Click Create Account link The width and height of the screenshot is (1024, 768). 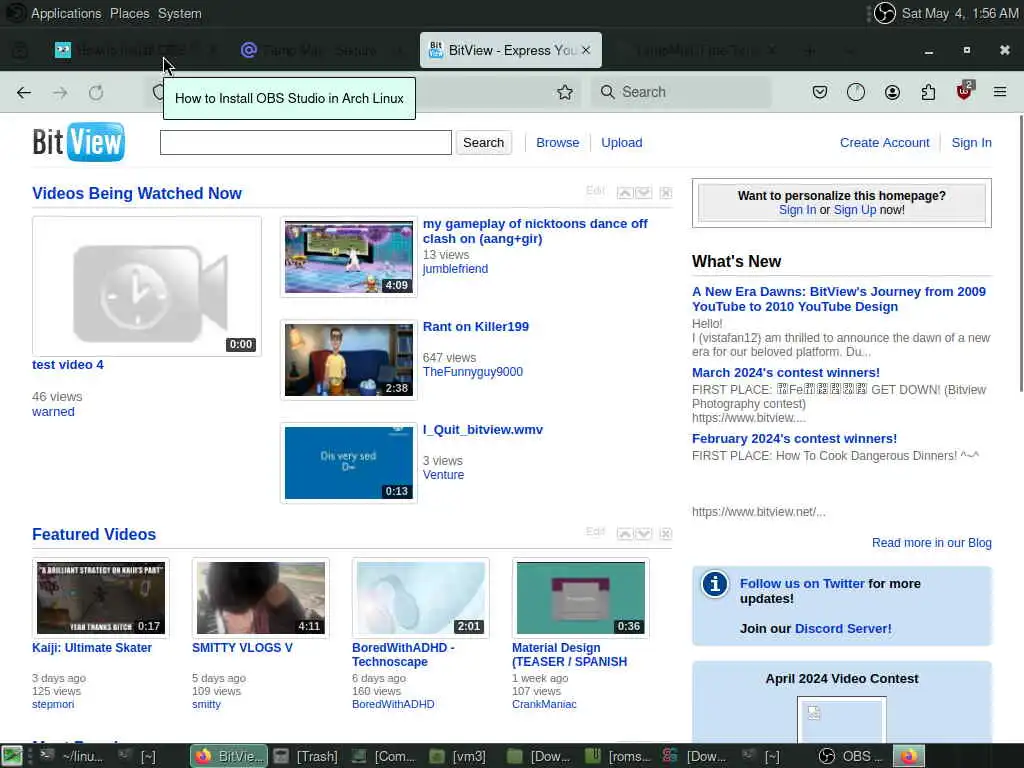(x=884, y=142)
